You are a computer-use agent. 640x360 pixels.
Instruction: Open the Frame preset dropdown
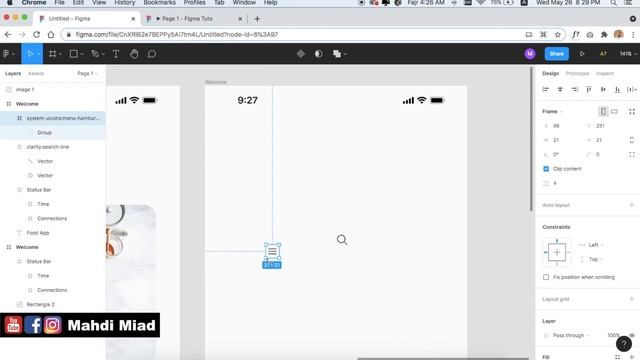[x=552, y=111]
